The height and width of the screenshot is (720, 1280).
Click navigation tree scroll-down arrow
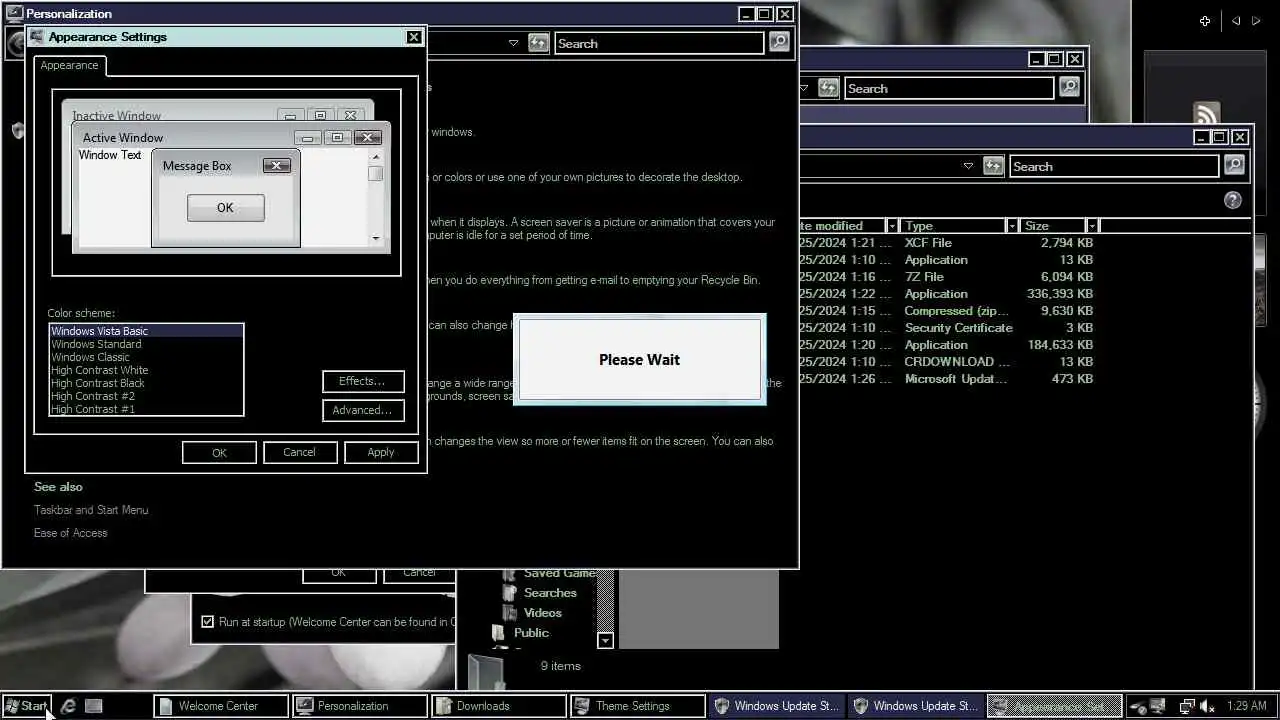pyautogui.click(x=605, y=640)
